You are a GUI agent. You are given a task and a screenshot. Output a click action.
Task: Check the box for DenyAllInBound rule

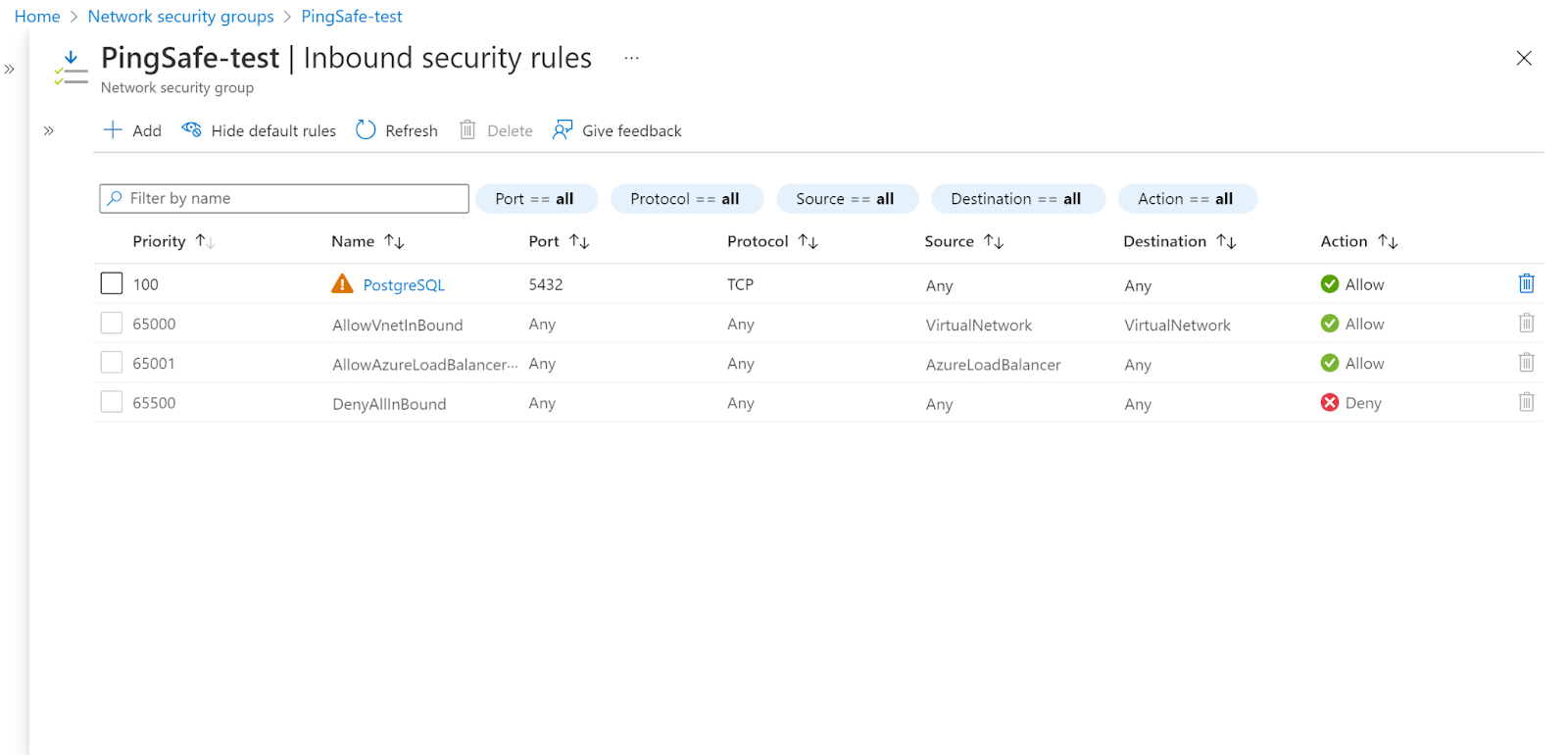pos(112,402)
